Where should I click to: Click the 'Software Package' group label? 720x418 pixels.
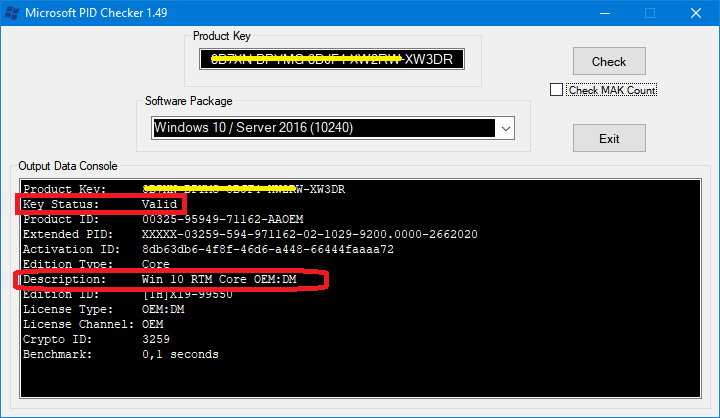click(189, 101)
